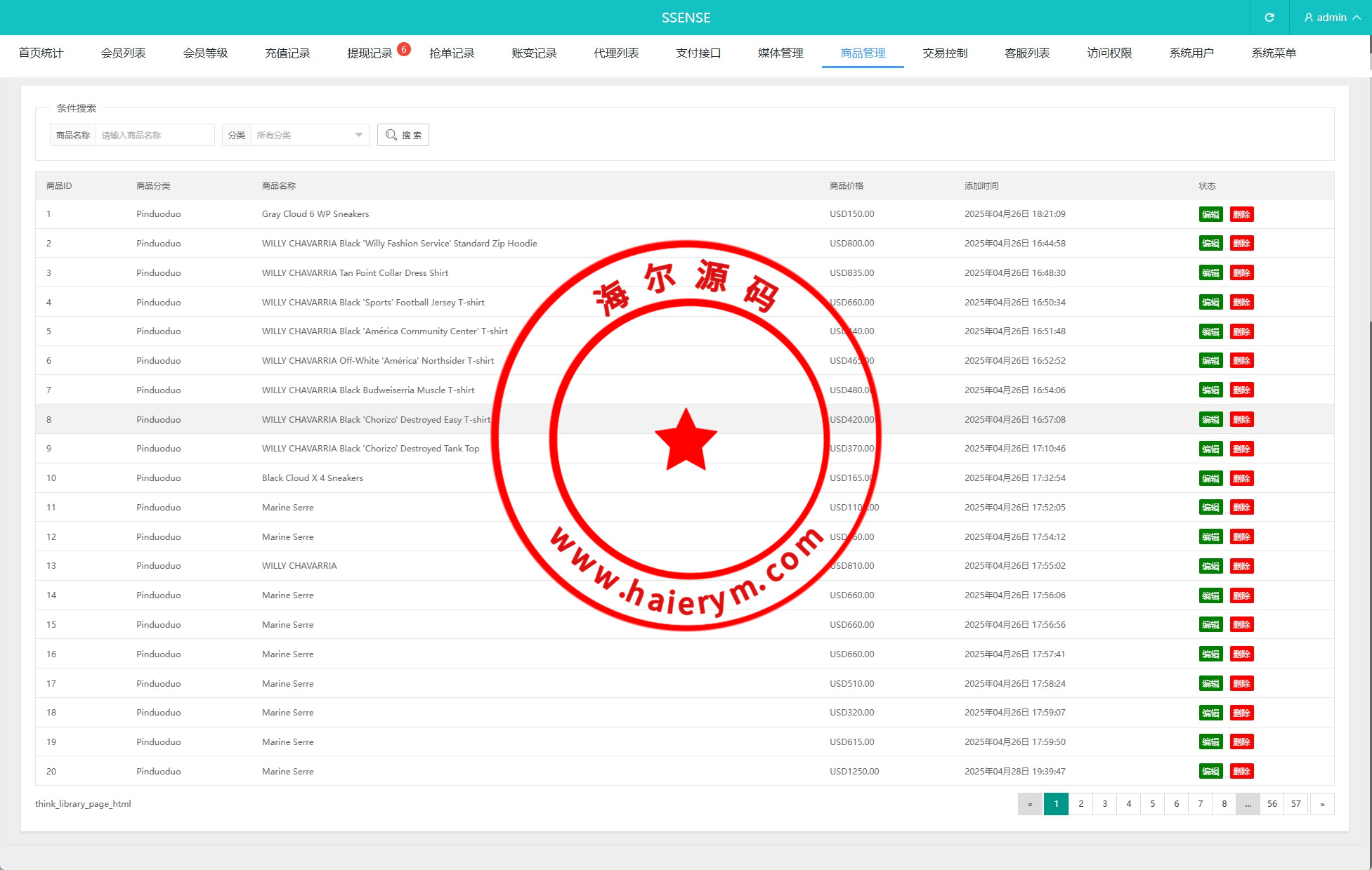
Task: Open the withdrawal records tab (提现记录)
Action: pos(370,53)
